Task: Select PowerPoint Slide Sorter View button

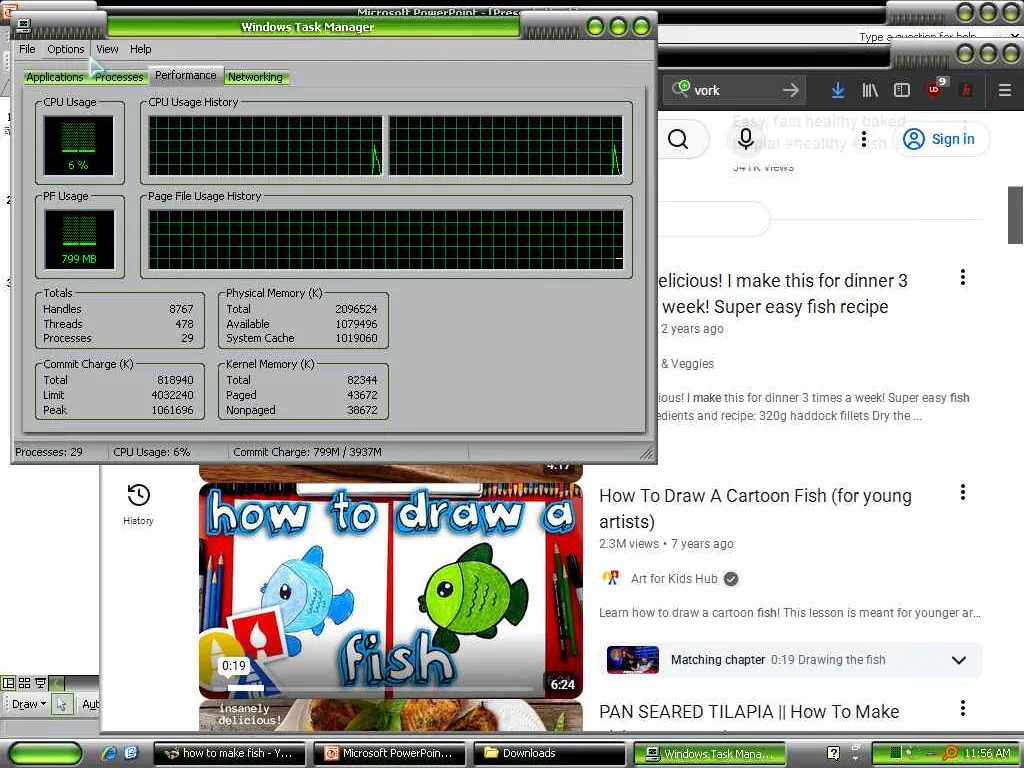Action: (24, 683)
